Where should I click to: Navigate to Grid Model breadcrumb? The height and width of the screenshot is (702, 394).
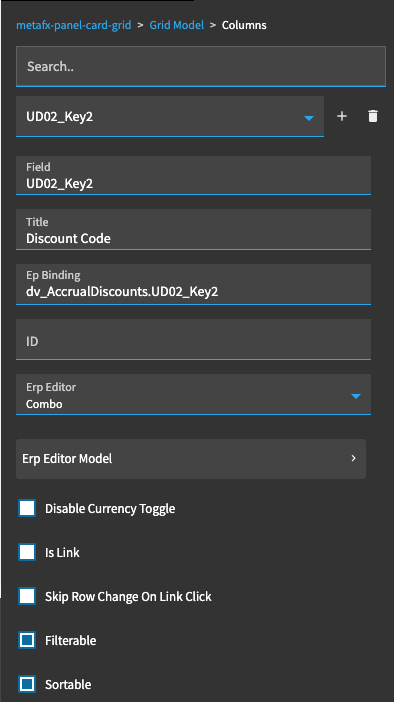(x=176, y=25)
